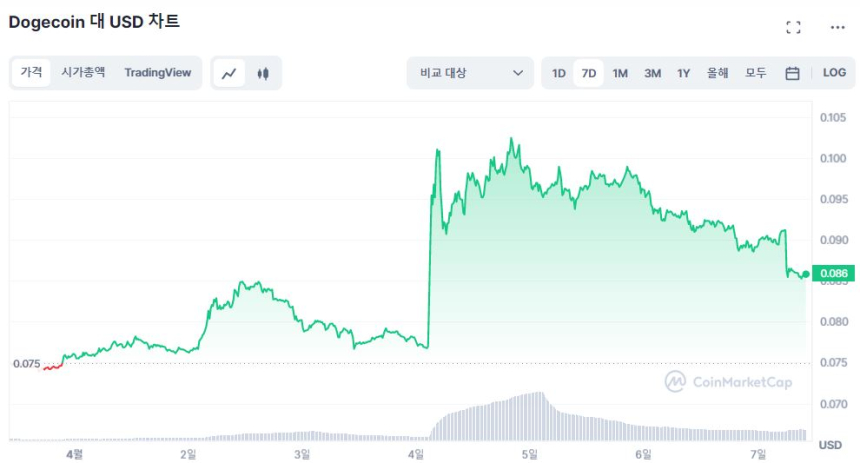Show the 모두 all-time range

pyautogui.click(x=756, y=73)
